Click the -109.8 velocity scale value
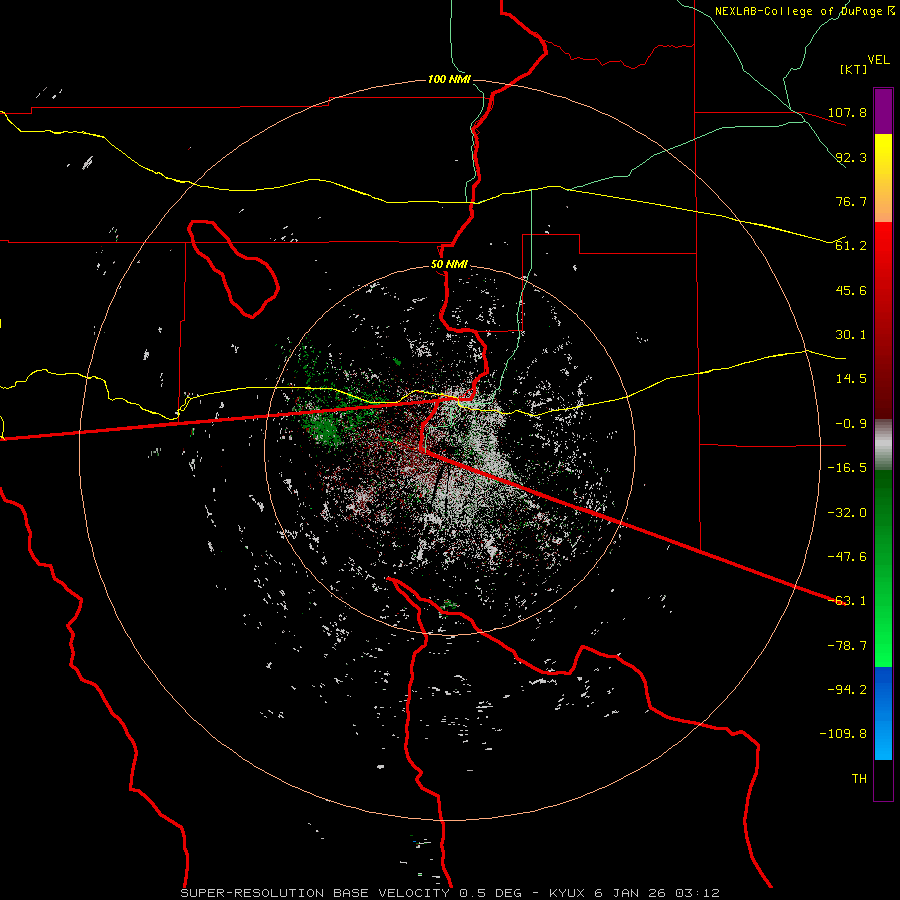The width and height of the screenshot is (900, 900). click(843, 734)
